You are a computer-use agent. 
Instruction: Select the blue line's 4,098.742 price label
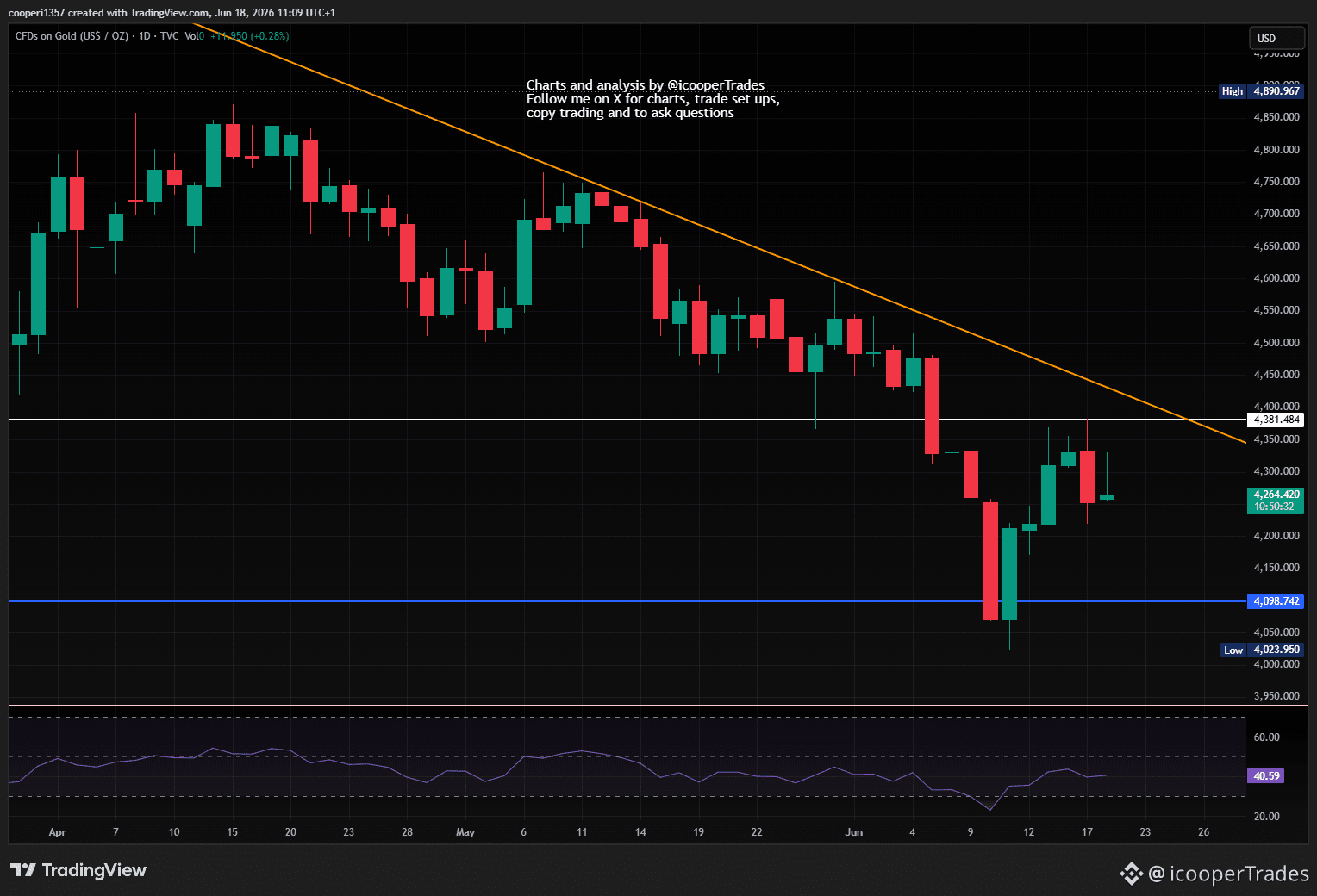(x=1276, y=601)
